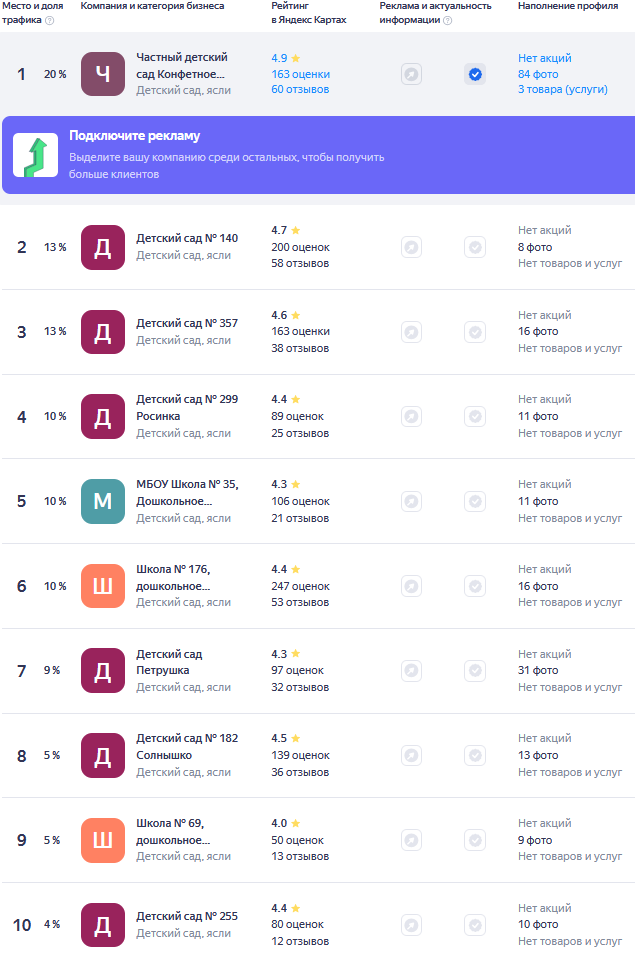Click company name 'Школа № 176, дошкольное...'

tap(173, 577)
